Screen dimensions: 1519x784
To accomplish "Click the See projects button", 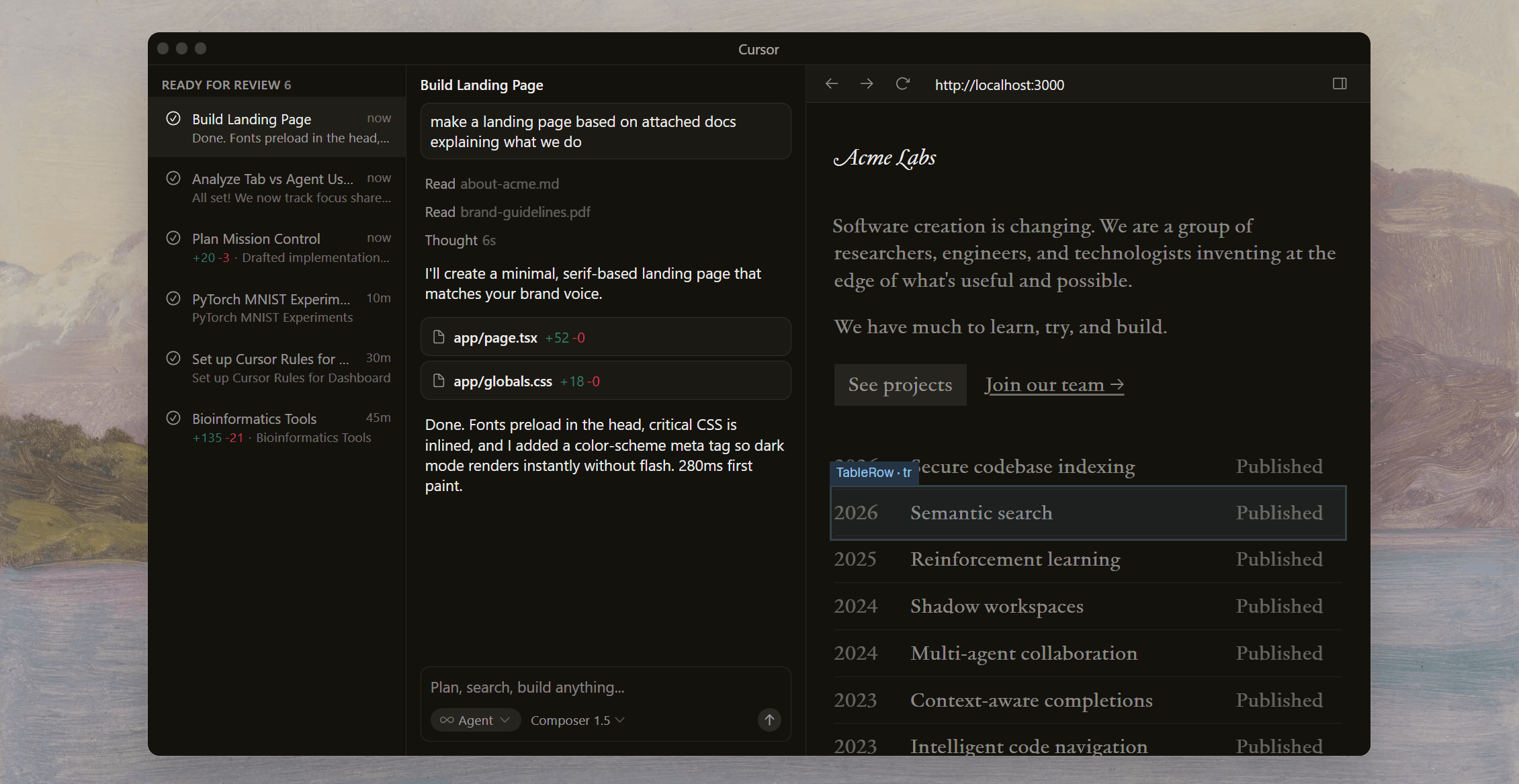I will (900, 385).
